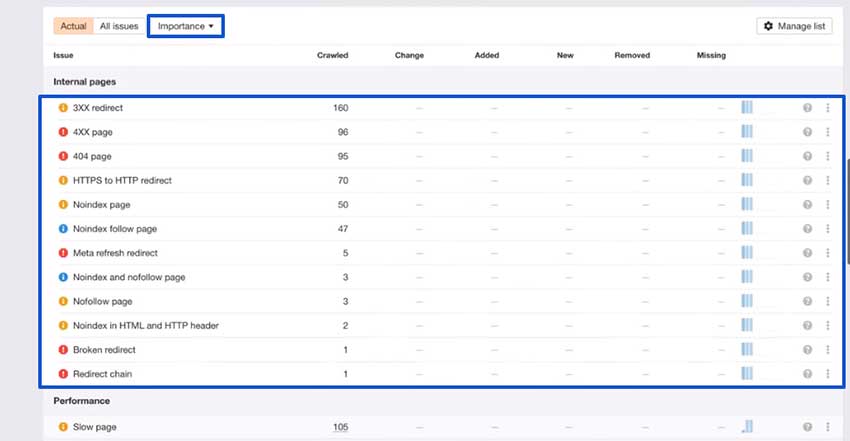850x441 pixels.
Task: Open the Noindex and nofollow page issue
Action: point(129,277)
